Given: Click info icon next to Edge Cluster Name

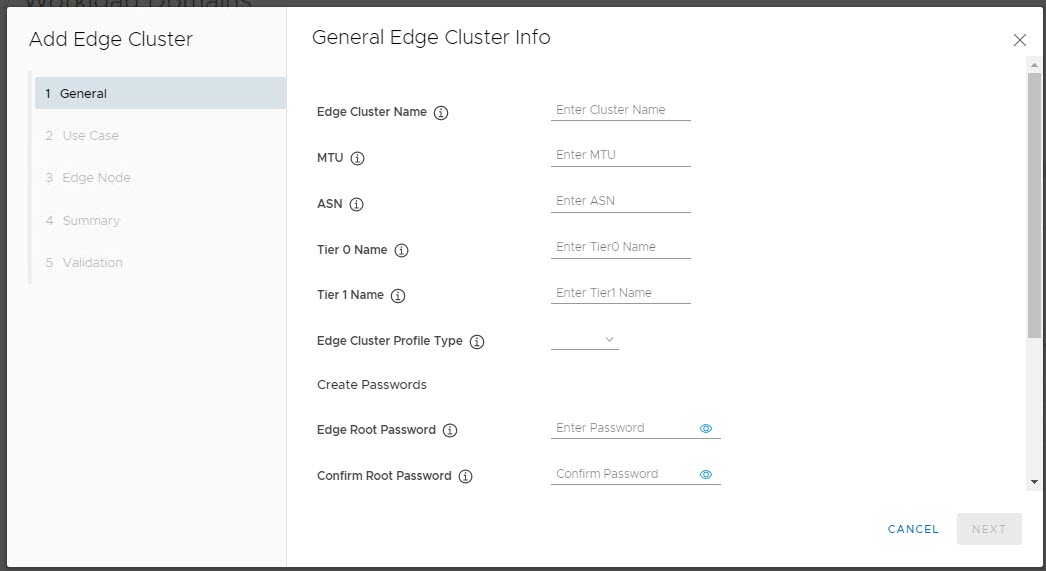Looking at the screenshot, I should coord(441,113).
